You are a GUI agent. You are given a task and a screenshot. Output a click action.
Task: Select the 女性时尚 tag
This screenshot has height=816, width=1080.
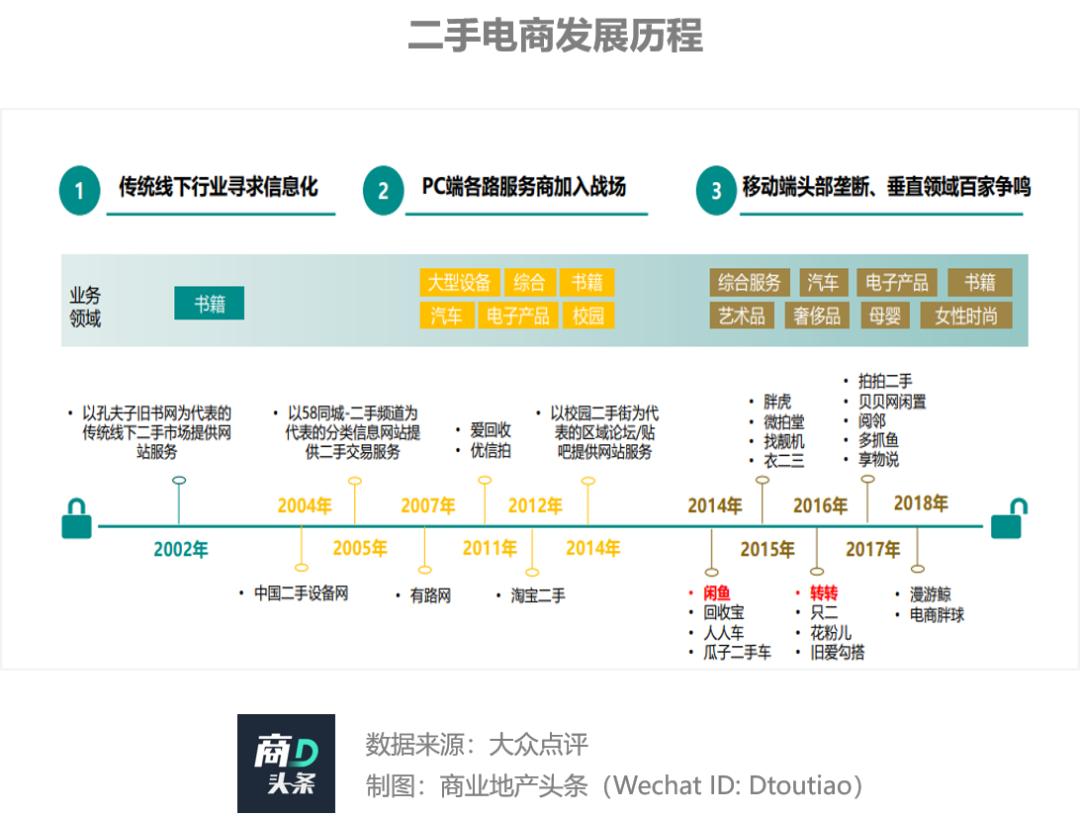pos(966,315)
